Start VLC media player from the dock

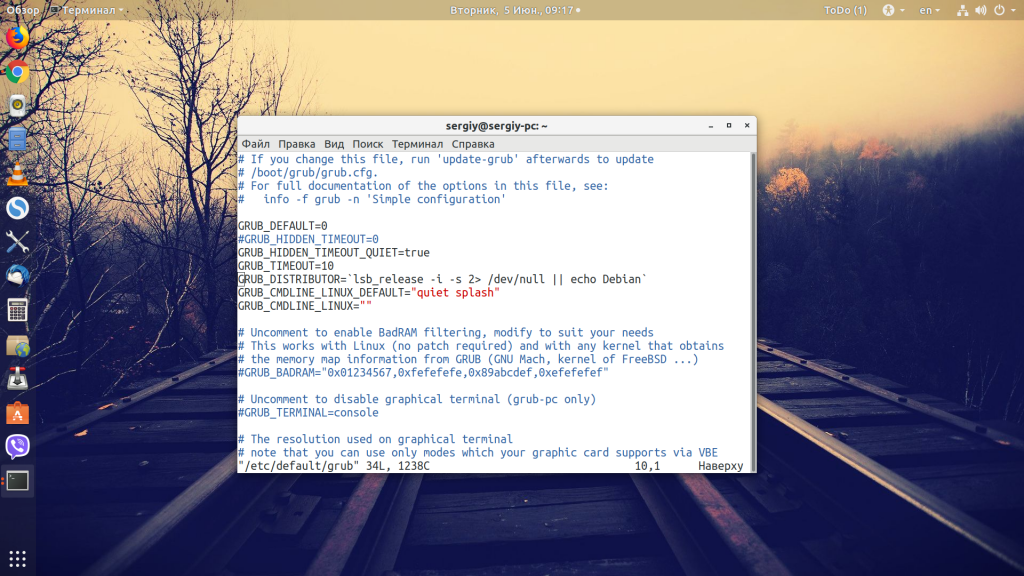pos(15,172)
